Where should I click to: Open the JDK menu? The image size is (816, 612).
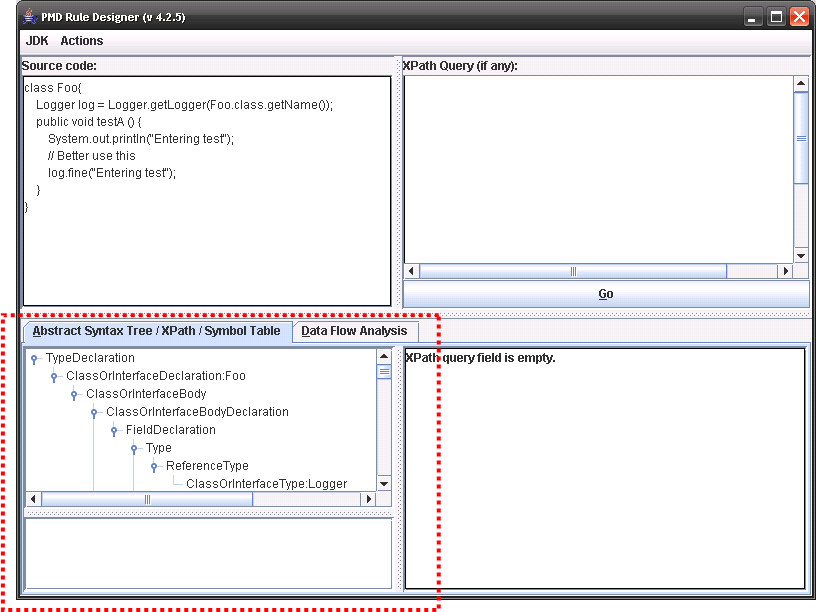pos(37,41)
